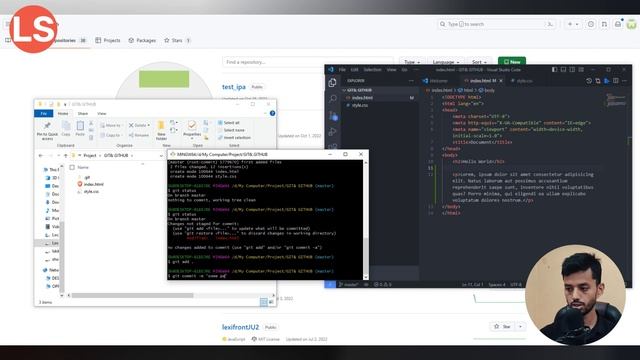
Task: Open the View tab in File Explorer
Action: pos(102,113)
